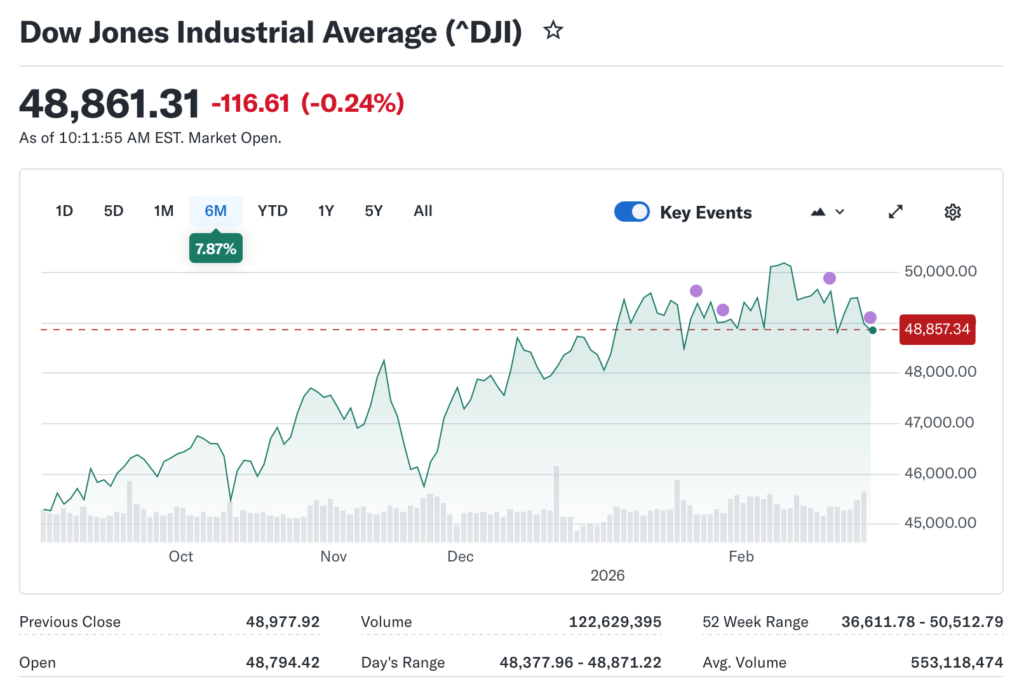Open the chart type mountain icon

tap(816, 211)
